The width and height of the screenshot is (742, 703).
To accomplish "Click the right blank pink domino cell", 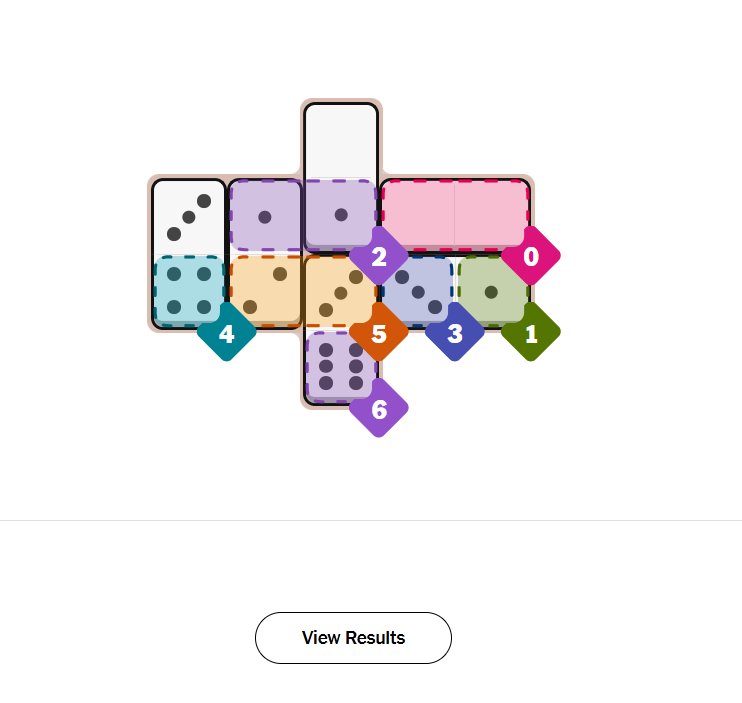I will pos(492,213).
